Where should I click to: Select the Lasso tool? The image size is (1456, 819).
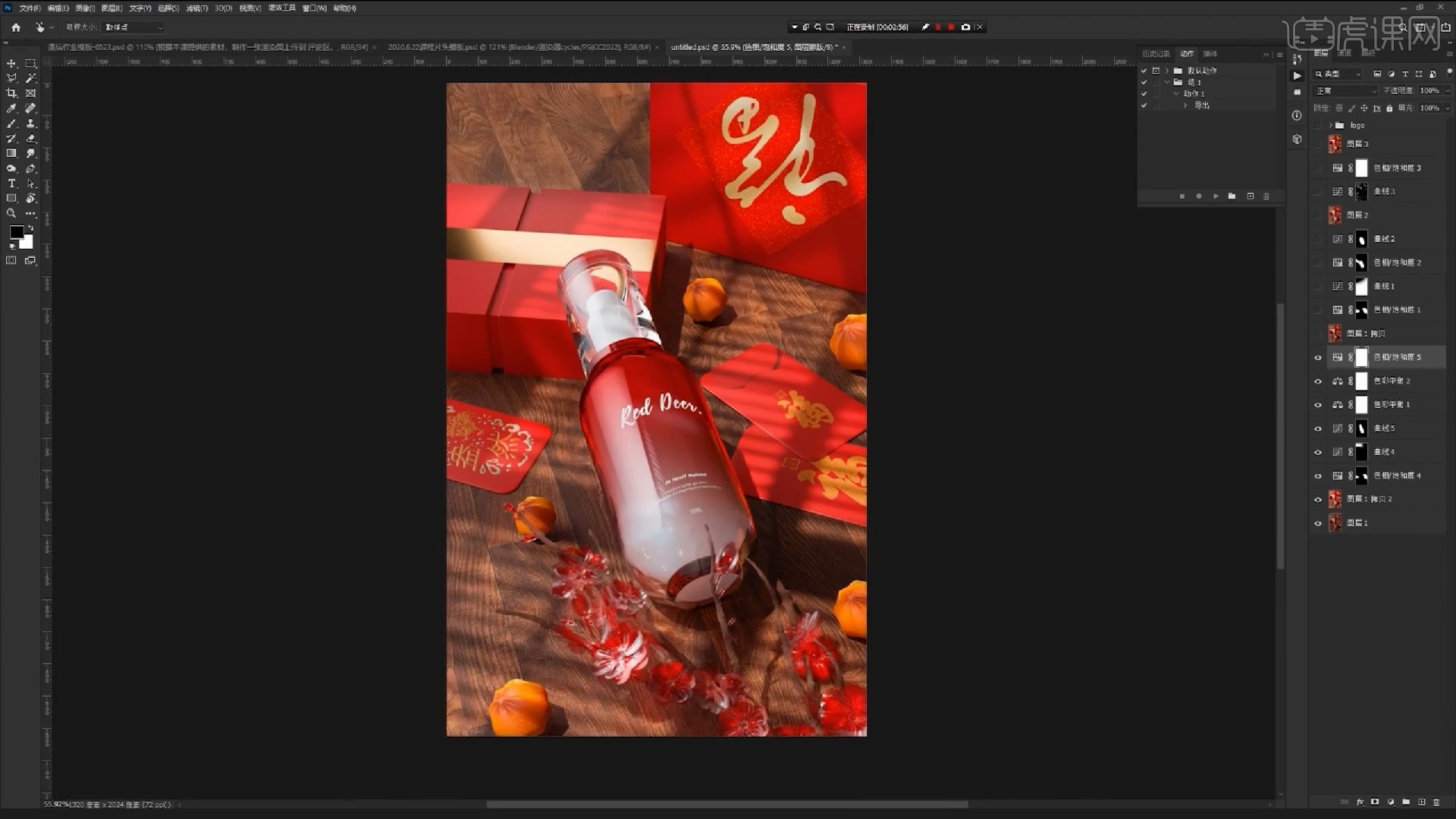click(x=11, y=78)
